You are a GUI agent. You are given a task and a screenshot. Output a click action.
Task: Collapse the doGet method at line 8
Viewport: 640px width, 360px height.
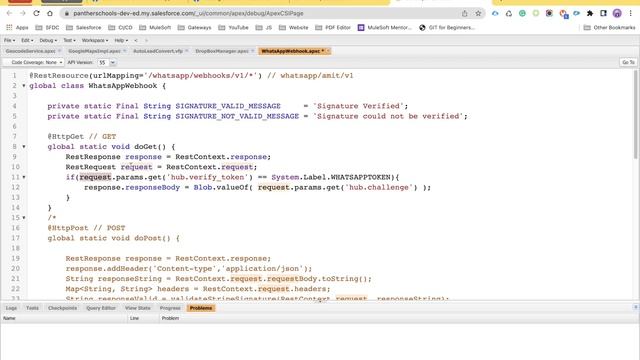coord(24,147)
